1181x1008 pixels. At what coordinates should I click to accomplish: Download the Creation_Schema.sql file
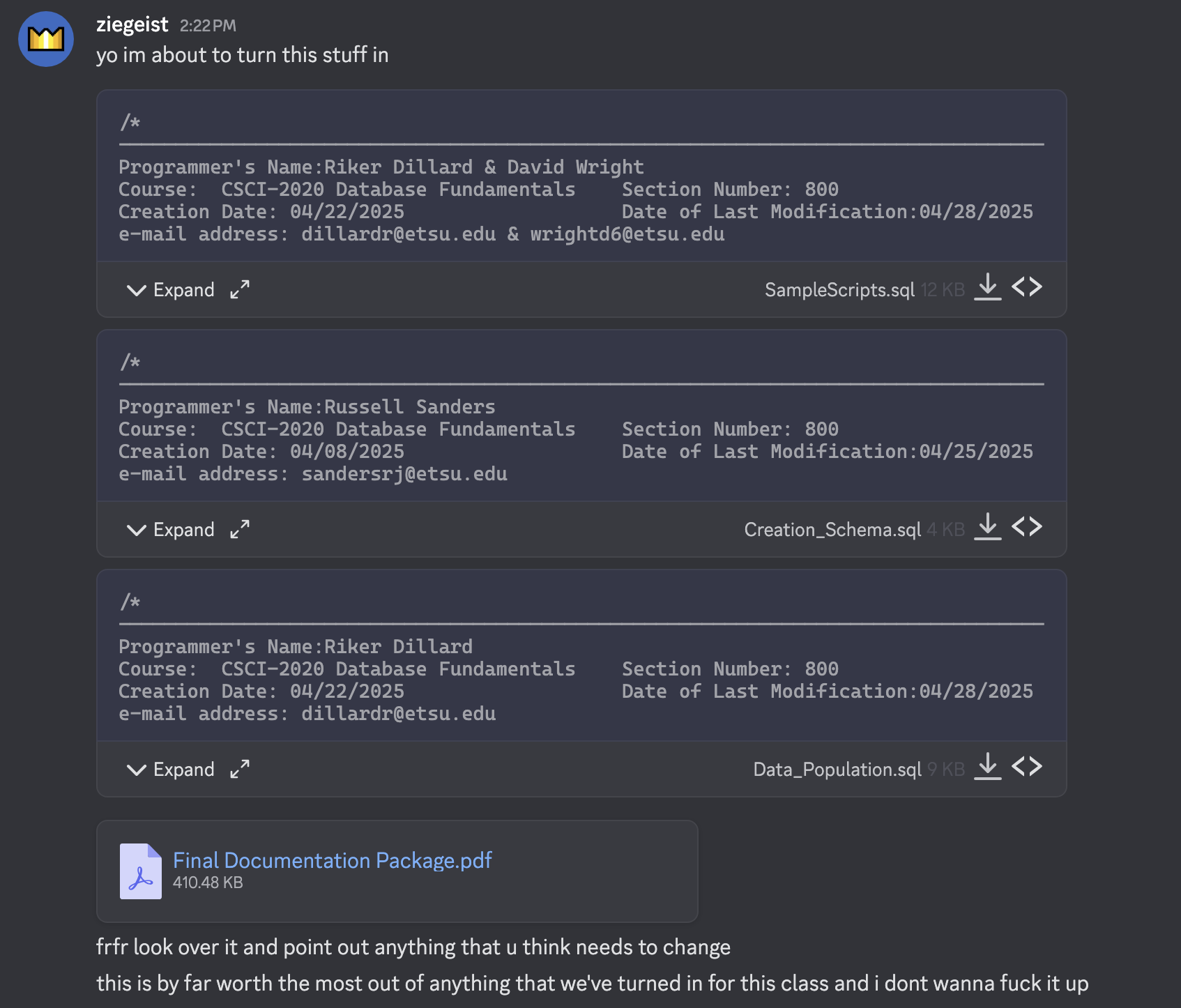(x=988, y=527)
